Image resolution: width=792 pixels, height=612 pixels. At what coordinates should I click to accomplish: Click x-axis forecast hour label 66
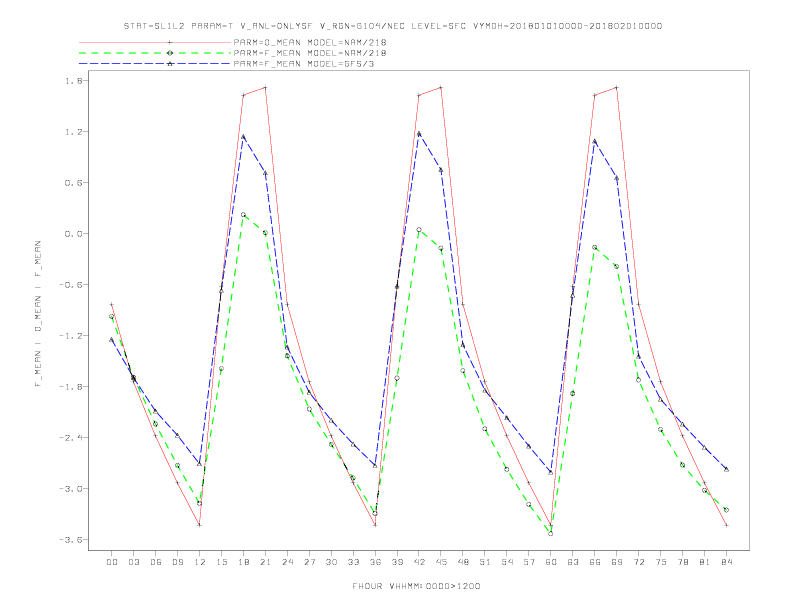coord(595,562)
